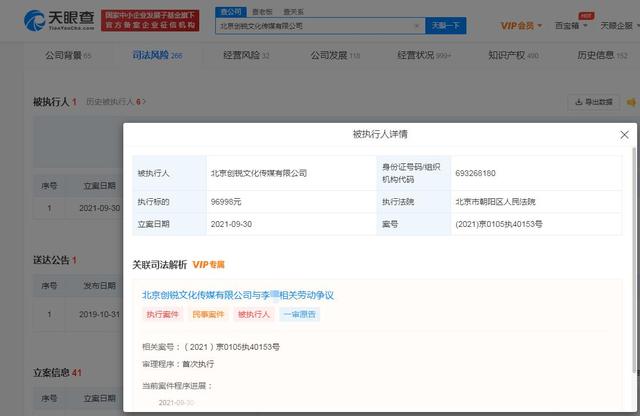The image size is (640, 416).
Task: Click the 被执行人 company name 北京创锐文化传媒有限公司 in table
Action: pos(259,173)
